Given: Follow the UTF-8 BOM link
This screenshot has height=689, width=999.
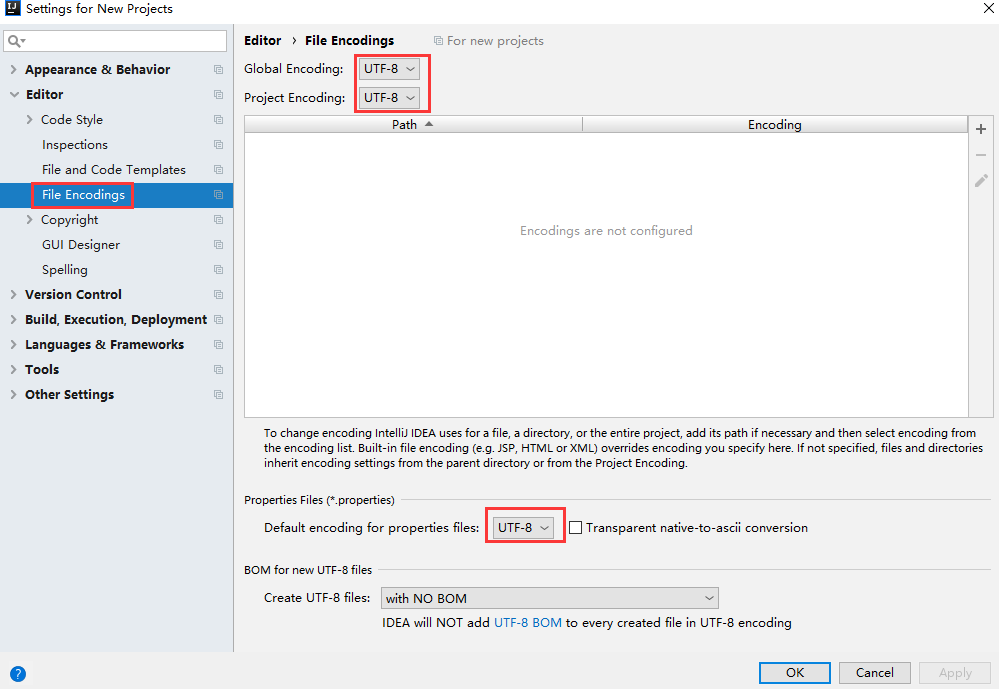Looking at the screenshot, I should point(528,623).
